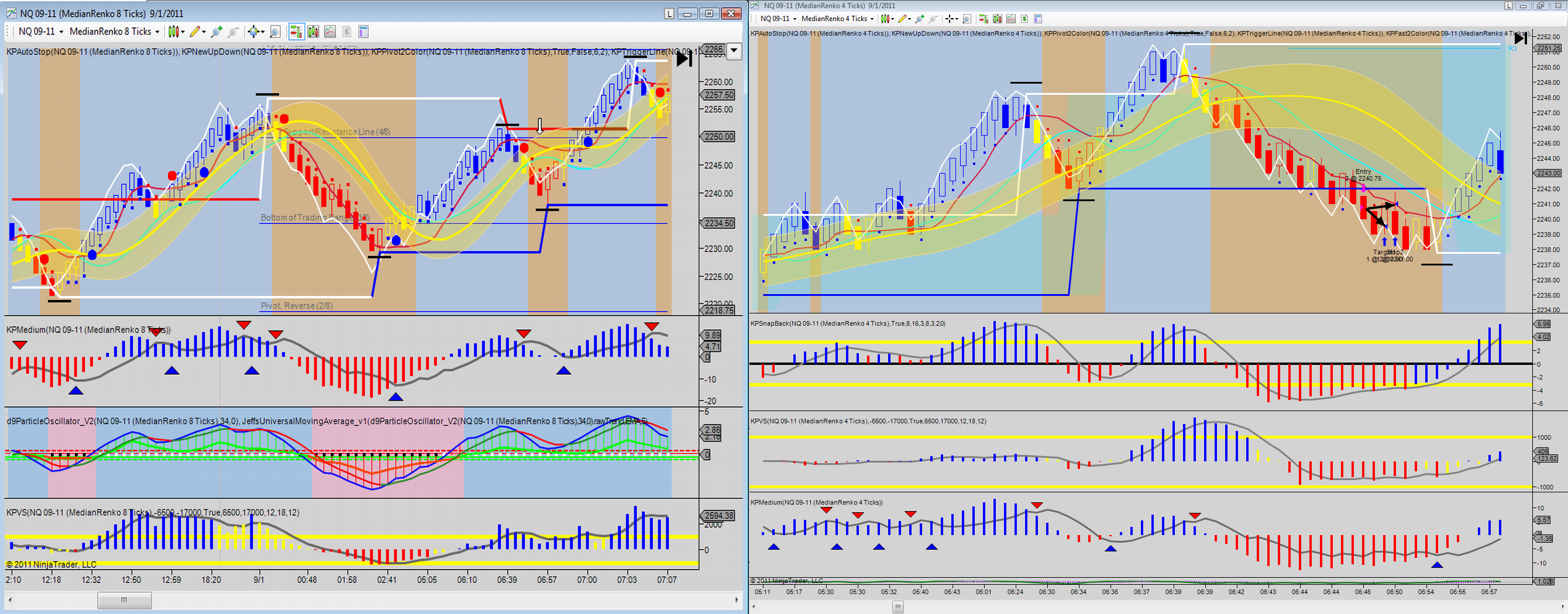This screenshot has height=614, width=1568.
Task: Open the MedianRenko 8 Ticks interval selector
Action: tap(115, 32)
